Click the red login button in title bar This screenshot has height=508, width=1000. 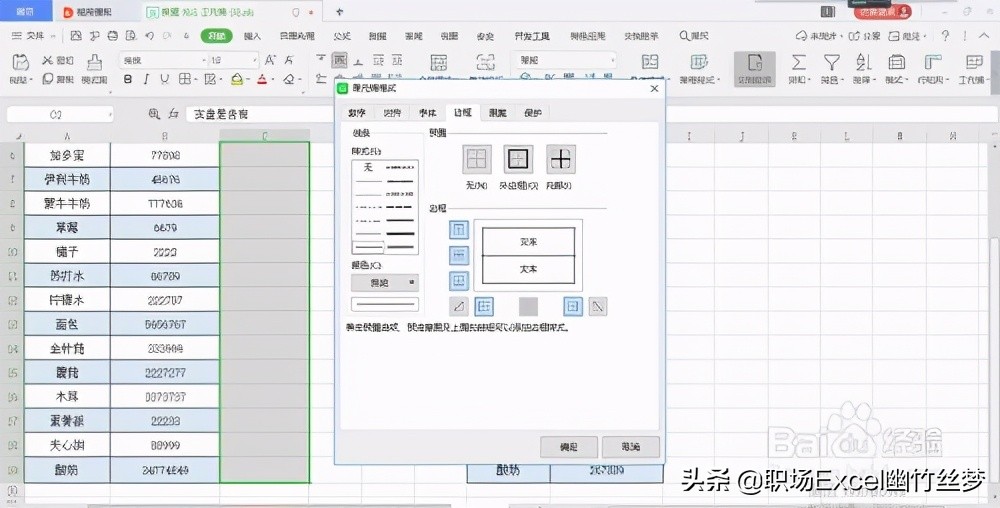[883, 11]
